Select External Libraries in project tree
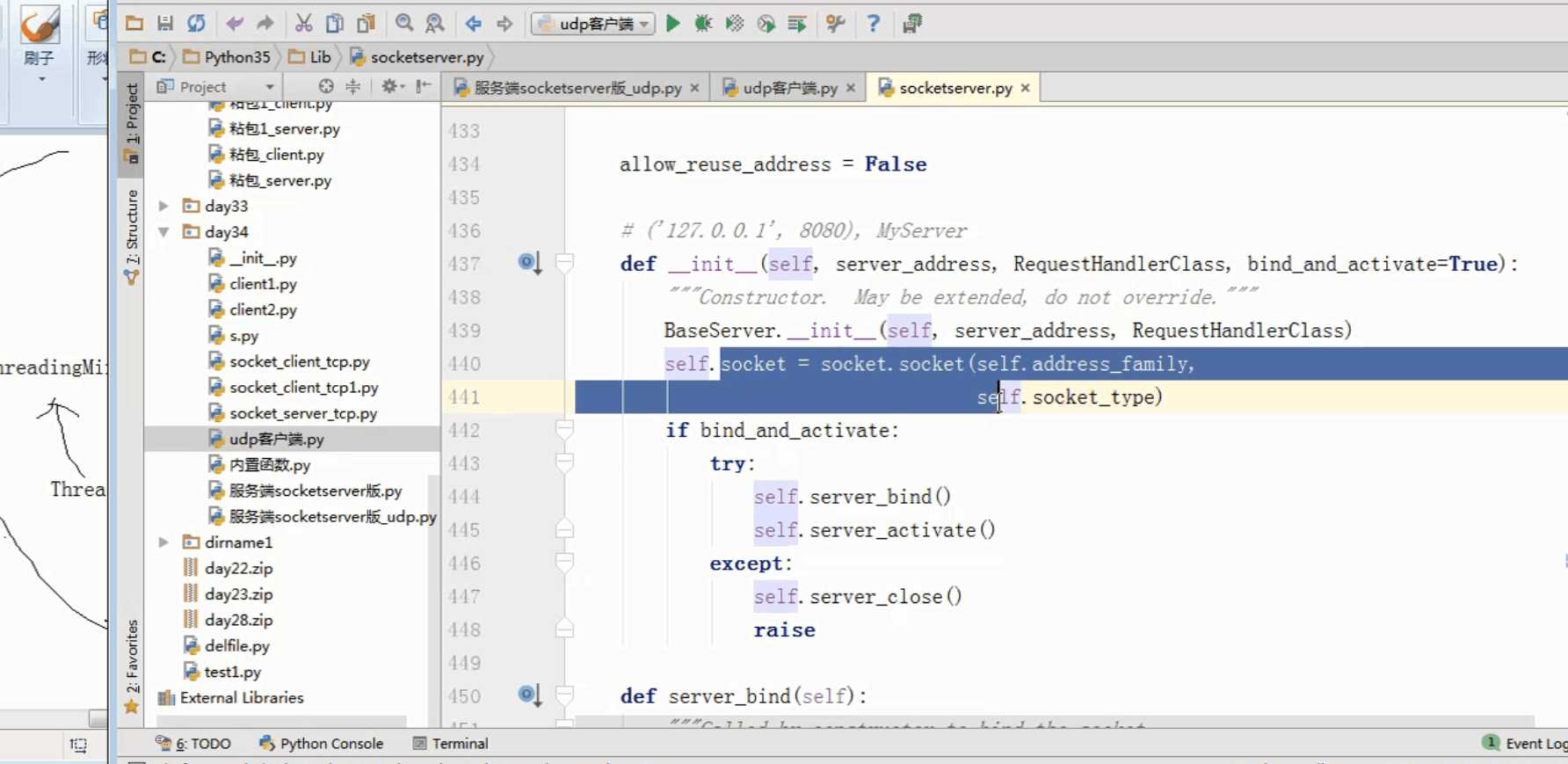The width and height of the screenshot is (1568, 764). [230, 698]
